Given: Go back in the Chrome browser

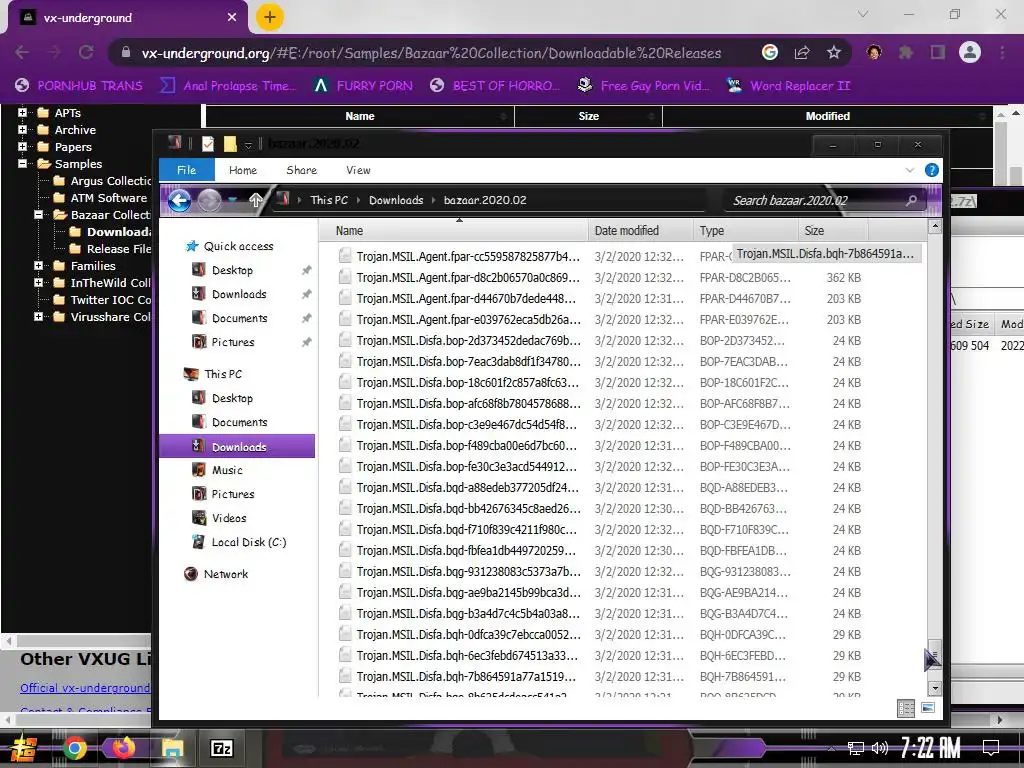Looking at the screenshot, I should [x=22, y=52].
